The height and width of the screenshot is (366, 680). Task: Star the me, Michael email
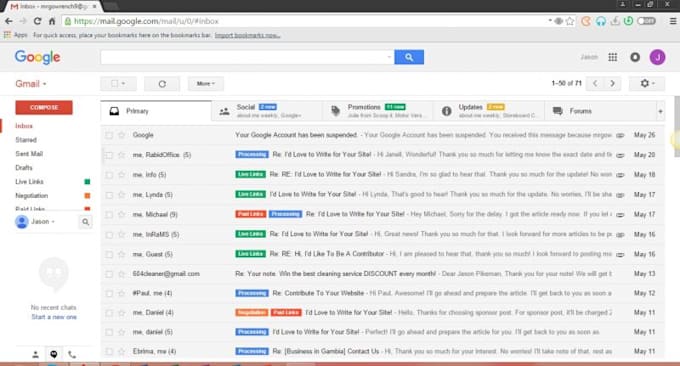coord(121,215)
